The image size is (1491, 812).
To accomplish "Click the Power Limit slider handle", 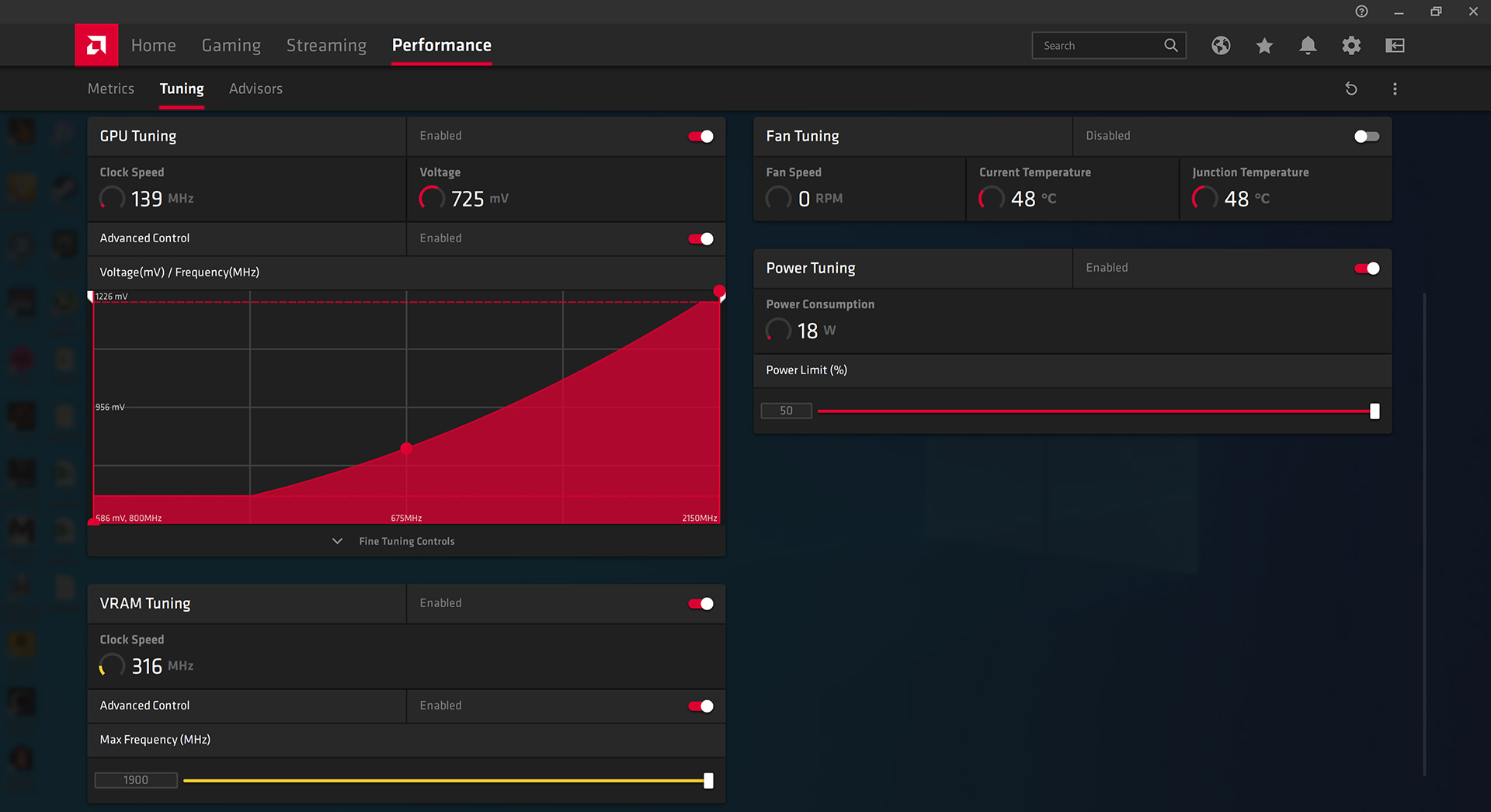I will tap(1375, 411).
